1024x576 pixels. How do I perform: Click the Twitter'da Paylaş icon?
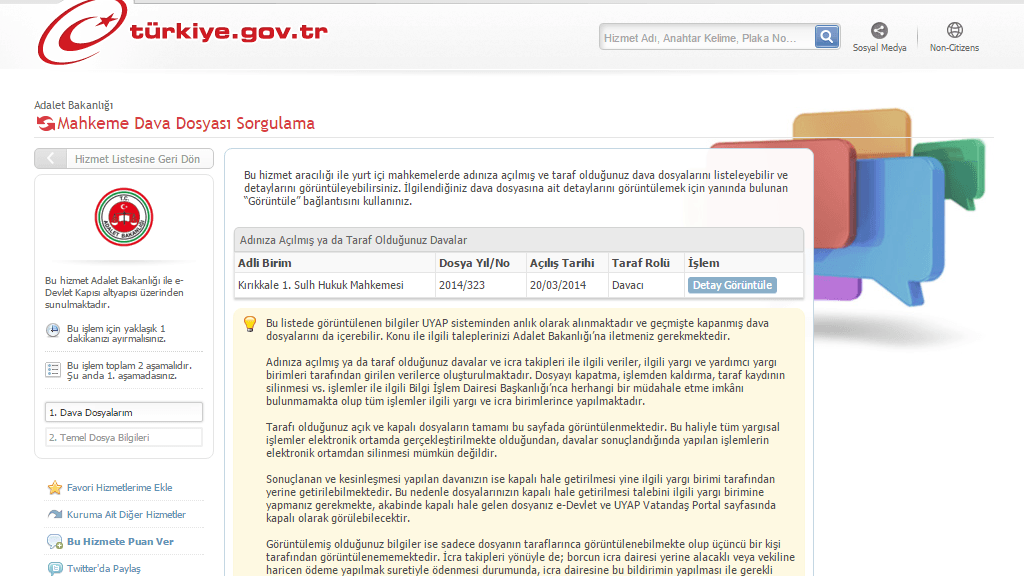tap(55, 568)
